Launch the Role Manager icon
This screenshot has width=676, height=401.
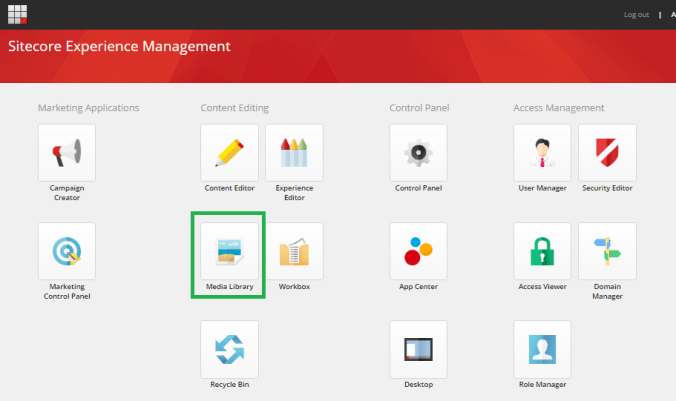[542, 349]
